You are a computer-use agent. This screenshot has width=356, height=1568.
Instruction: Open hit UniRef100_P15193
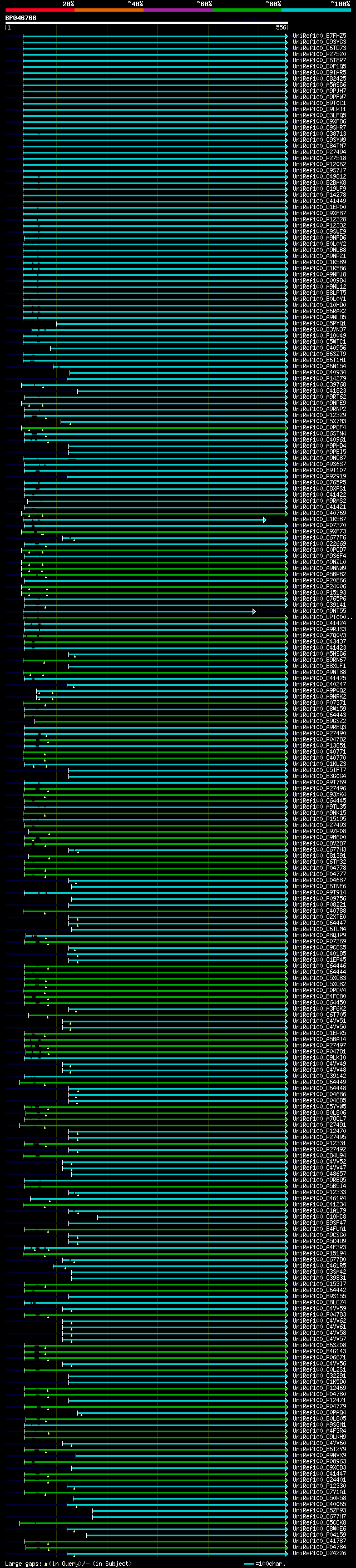pyautogui.click(x=319, y=593)
